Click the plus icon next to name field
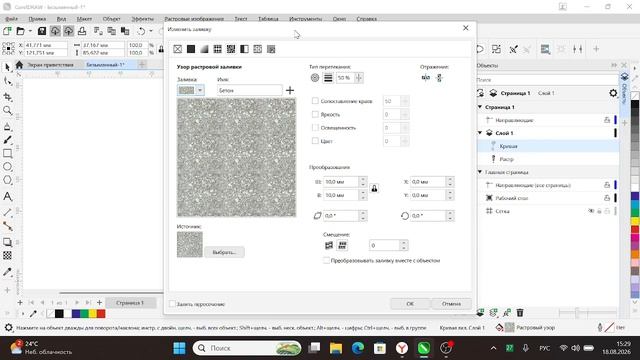Viewport: 640px width, 360px height. (x=290, y=90)
